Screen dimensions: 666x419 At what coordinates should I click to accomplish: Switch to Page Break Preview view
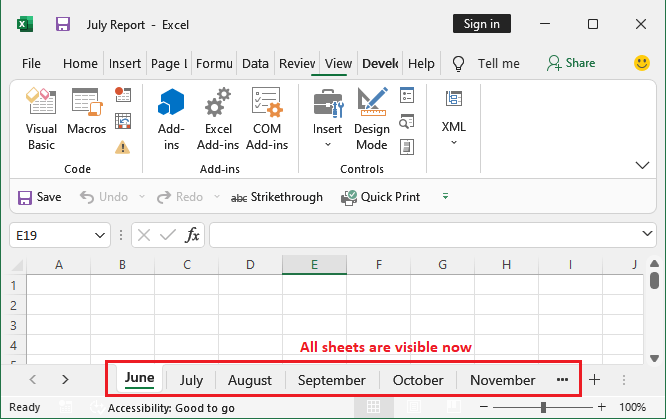453,407
